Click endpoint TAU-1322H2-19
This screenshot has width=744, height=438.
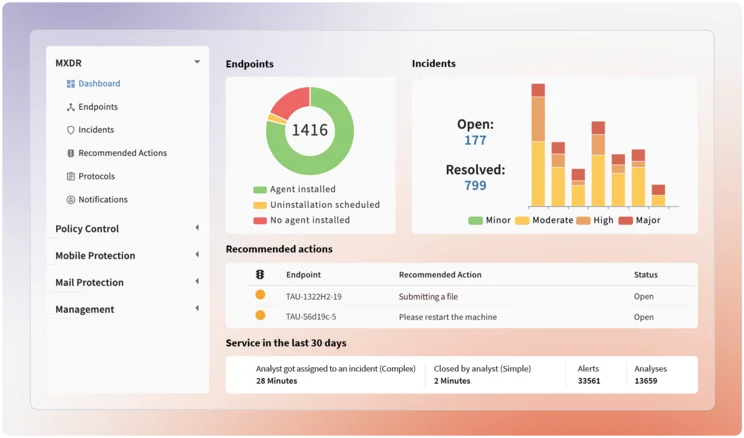coord(314,297)
